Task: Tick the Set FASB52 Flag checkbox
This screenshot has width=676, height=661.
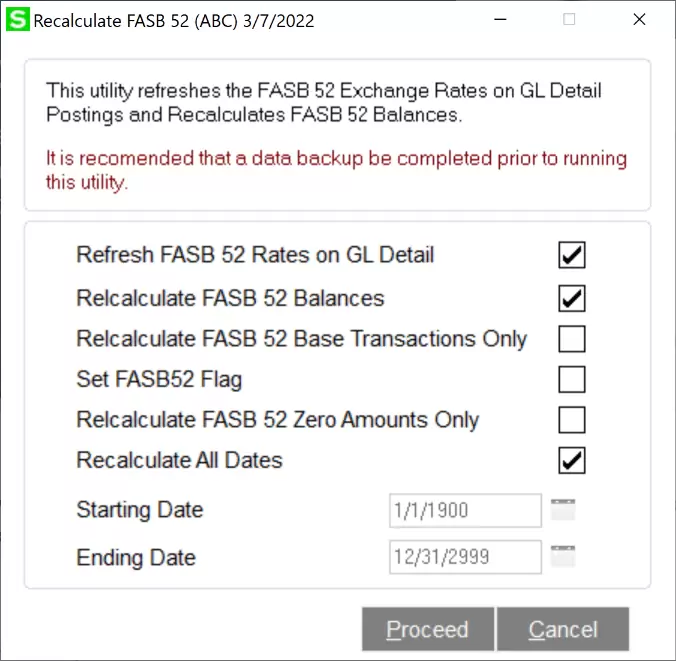Action: (572, 380)
